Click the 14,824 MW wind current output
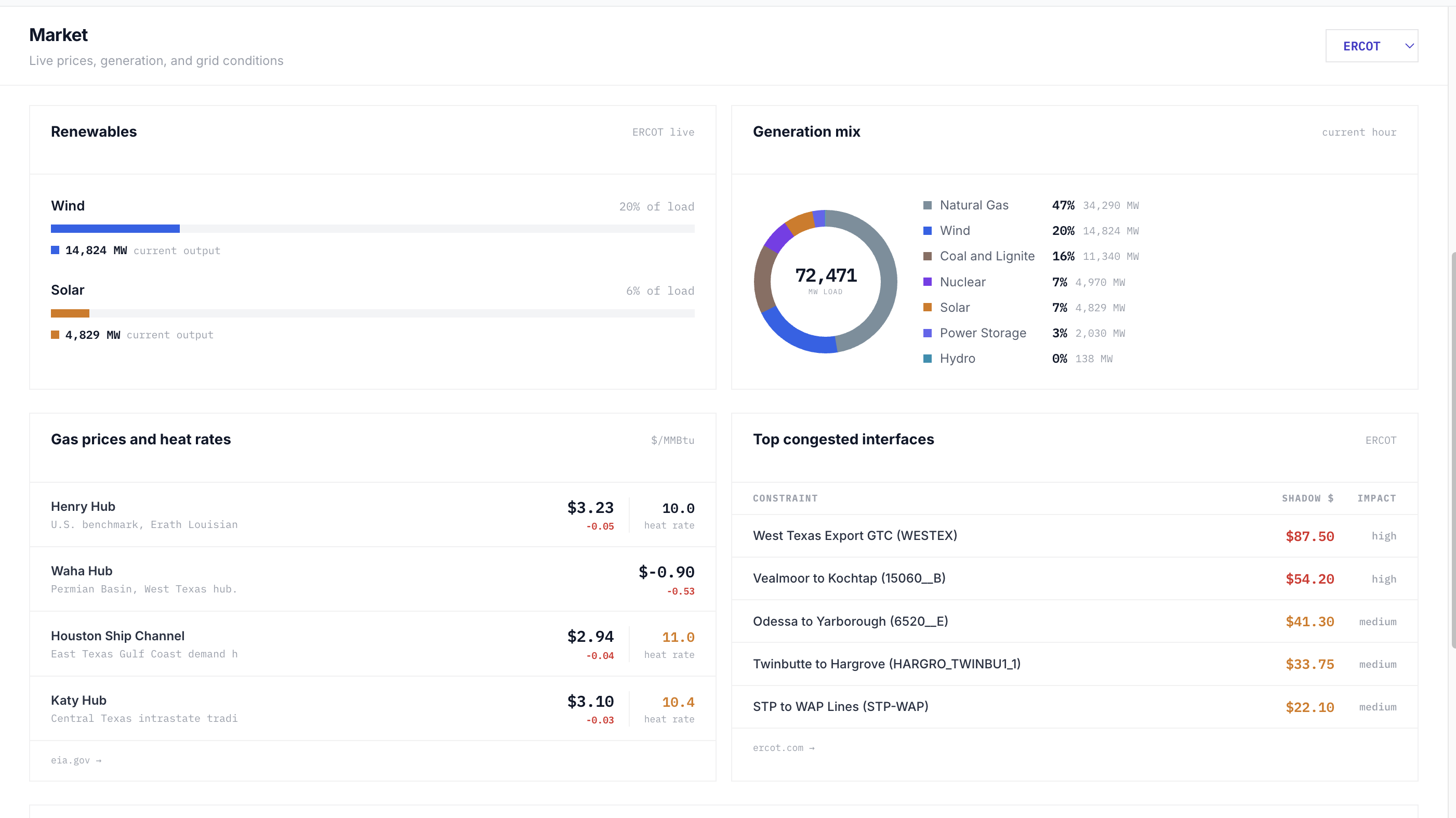Viewport: 1456px width, 818px height. tap(96, 250)
